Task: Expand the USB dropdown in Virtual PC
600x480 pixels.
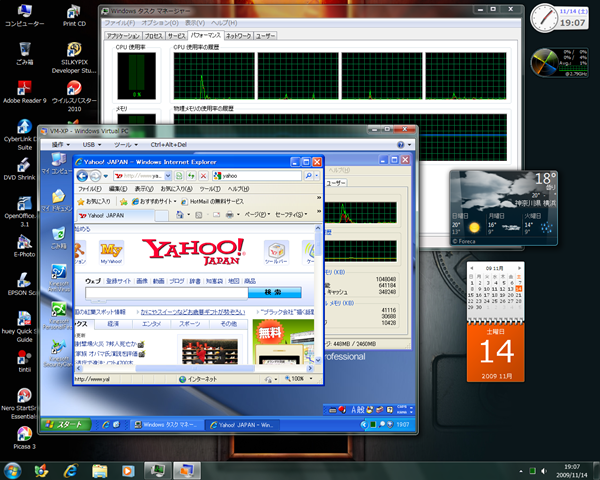Action: (91, 145)
